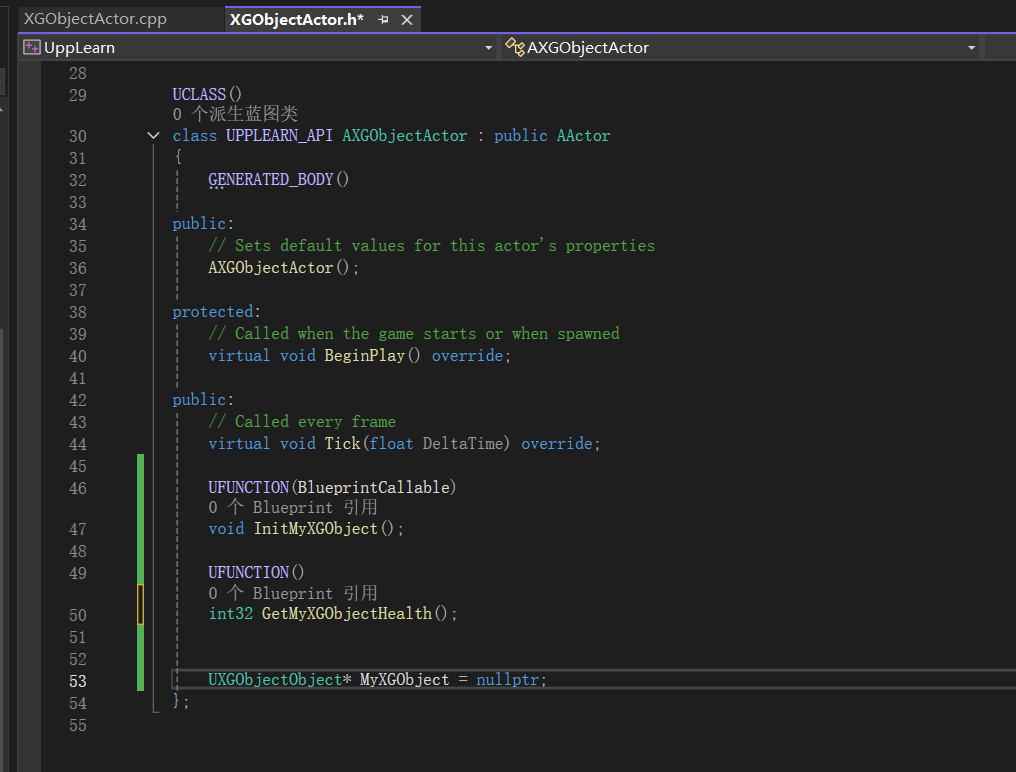Click the AXGObjectActor class icon
1016x772 pixels.
click(514, 47)
